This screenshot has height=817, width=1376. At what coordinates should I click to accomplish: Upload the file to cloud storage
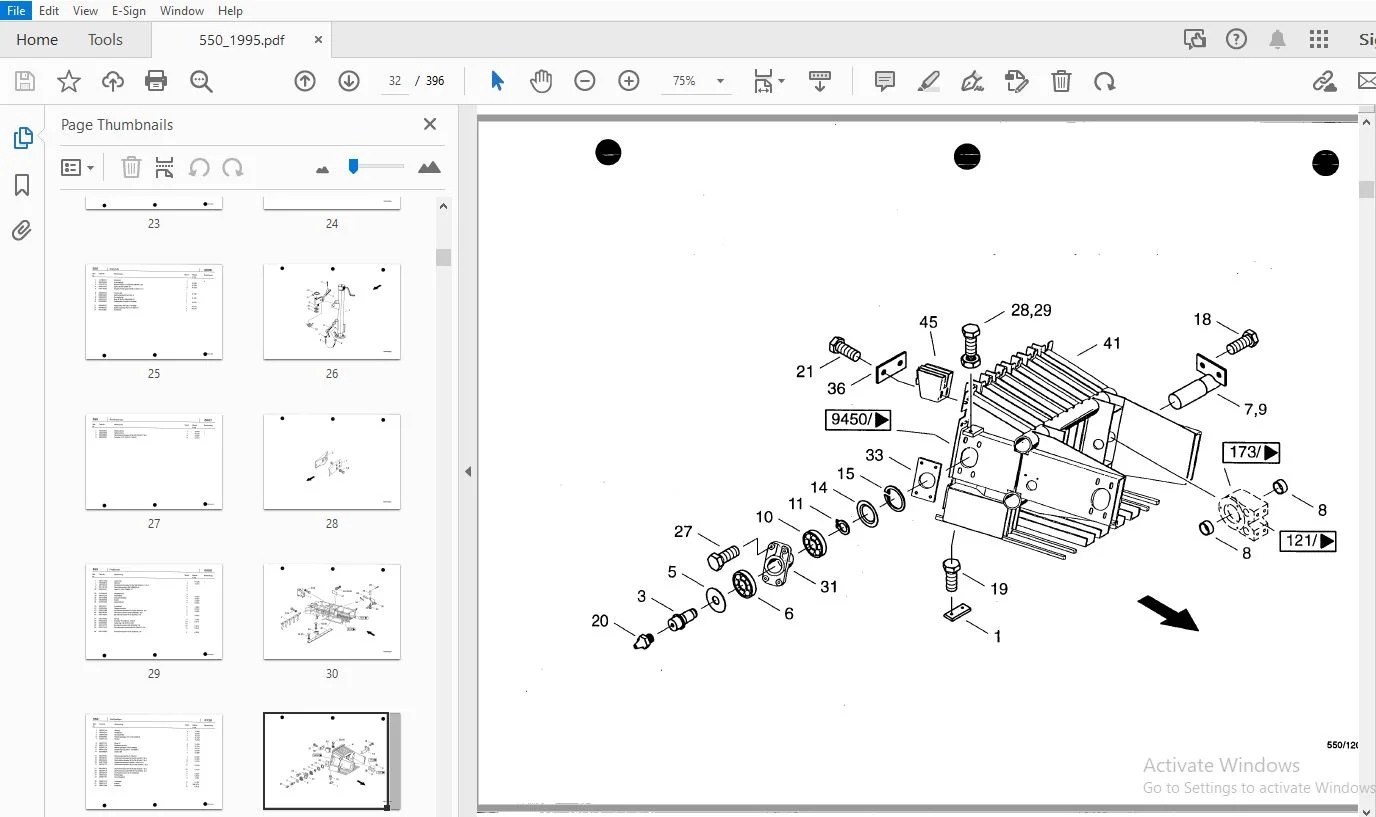tap(112, 81)
